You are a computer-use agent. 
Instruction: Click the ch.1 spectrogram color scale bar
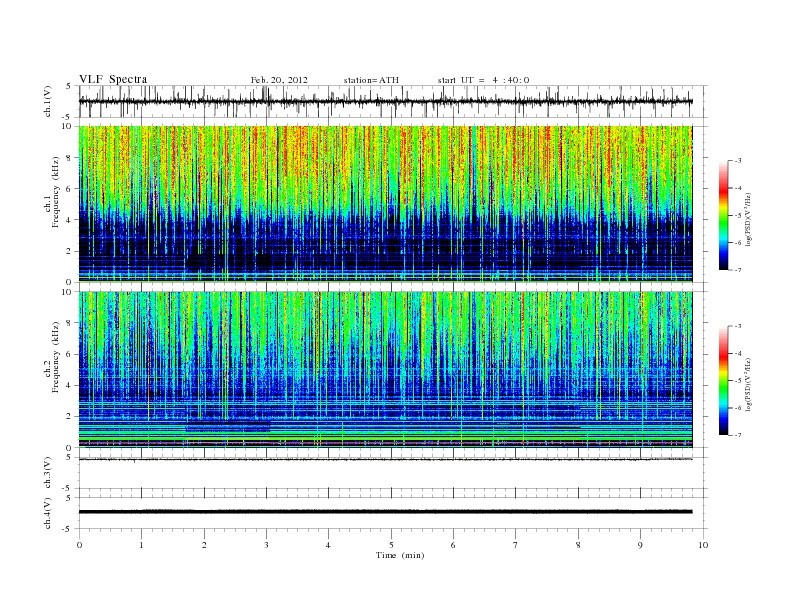(x=724, y=215)
